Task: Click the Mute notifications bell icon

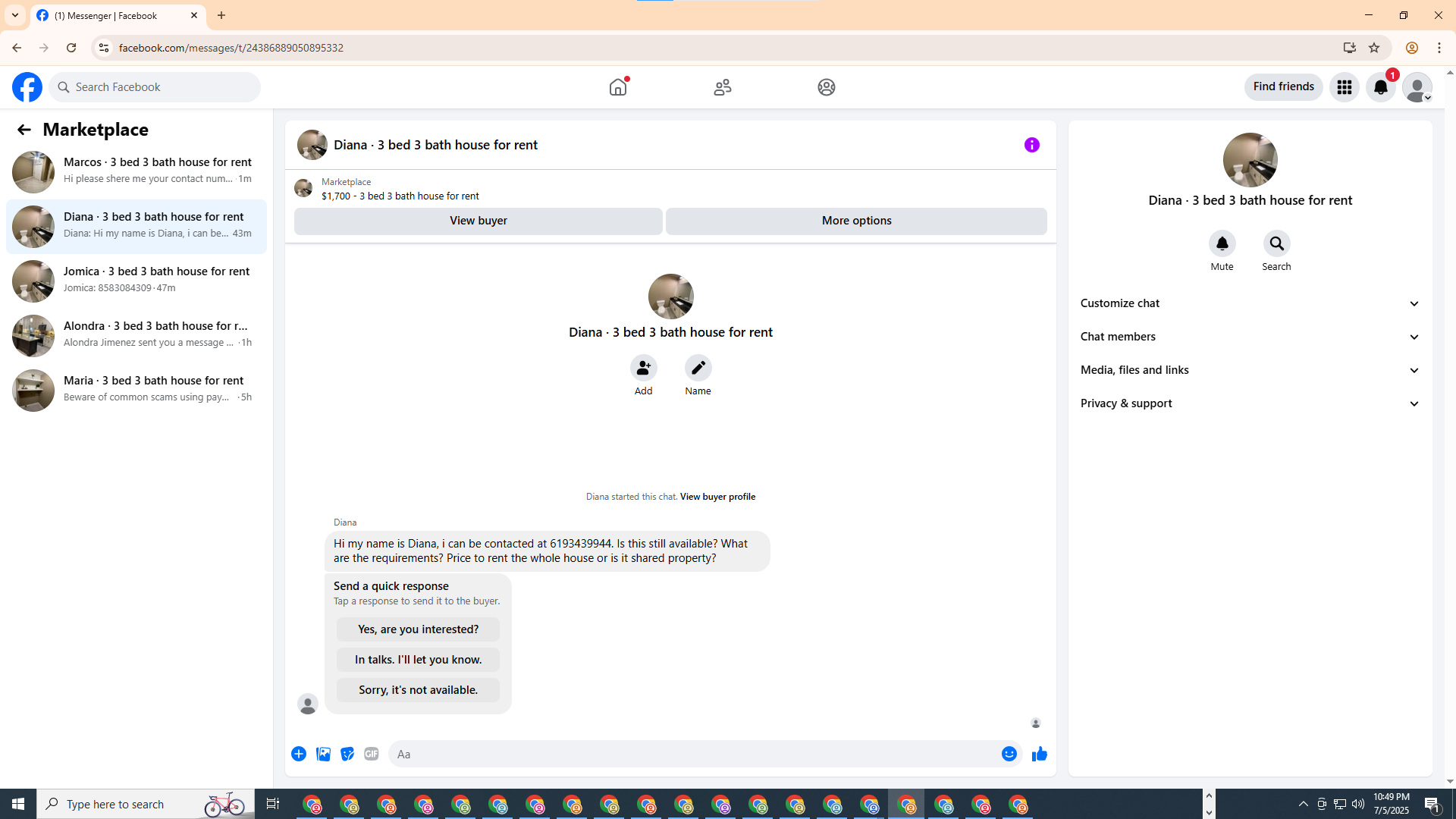Action: 1222,244
